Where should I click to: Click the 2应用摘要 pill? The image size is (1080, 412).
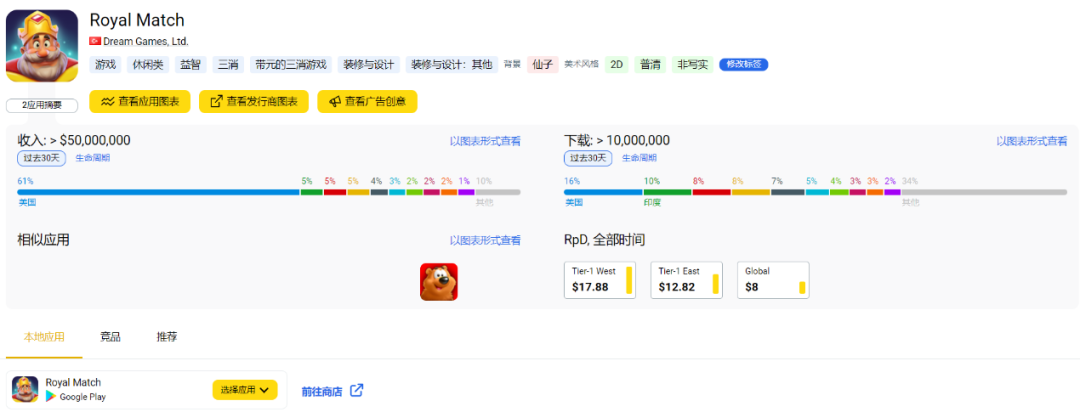click(41, 106)
